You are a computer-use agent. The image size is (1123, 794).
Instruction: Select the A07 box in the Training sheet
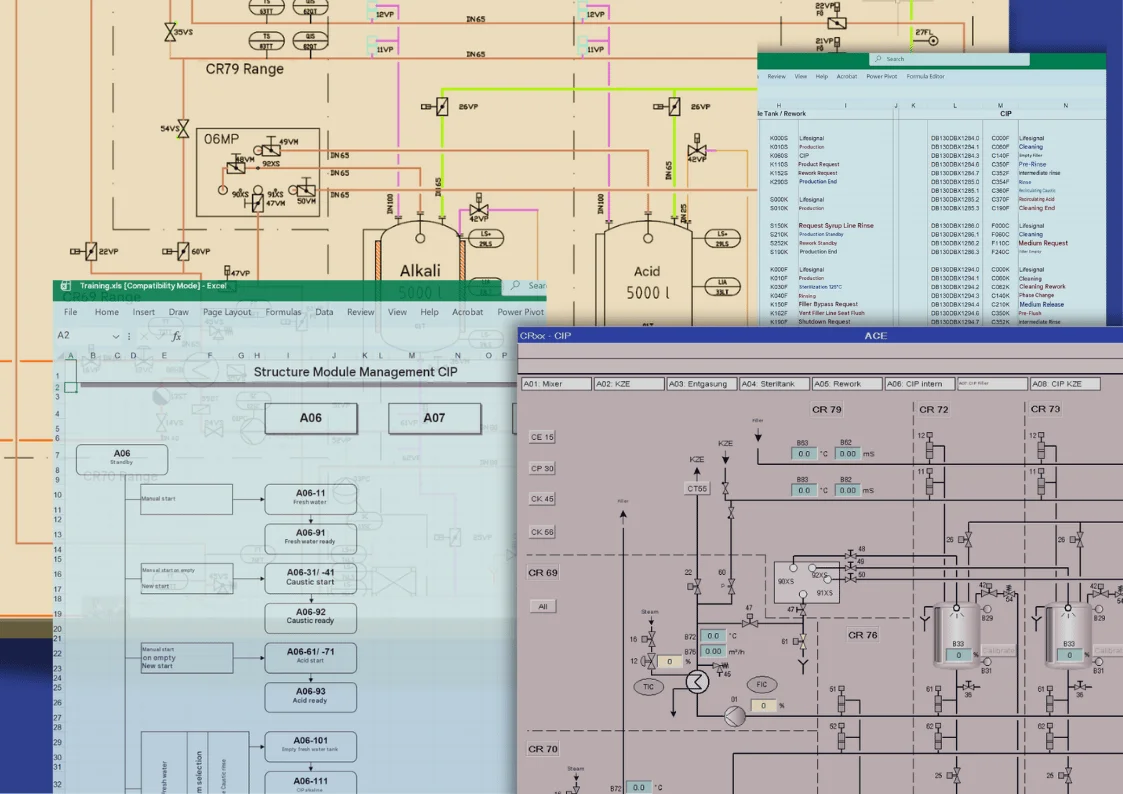434,418
